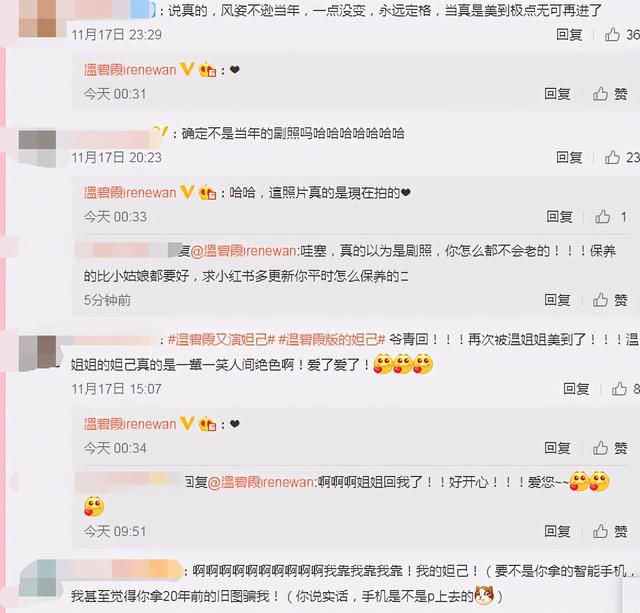This screenshot has width=640, height=613.
Task: Open avatar of the 23:29 commenter
Action: [37, 18]
